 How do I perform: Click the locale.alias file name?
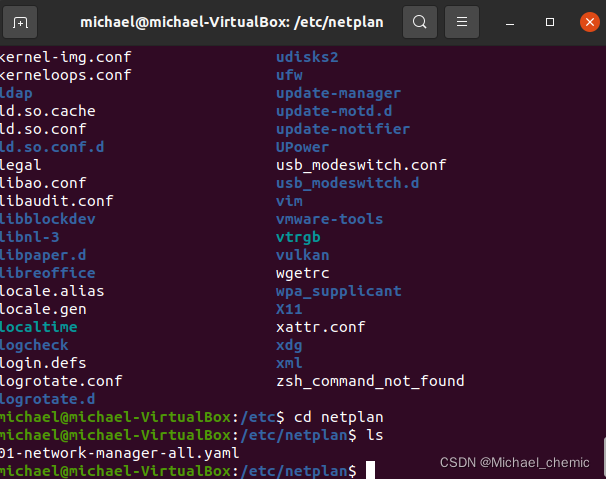(52, 291)
